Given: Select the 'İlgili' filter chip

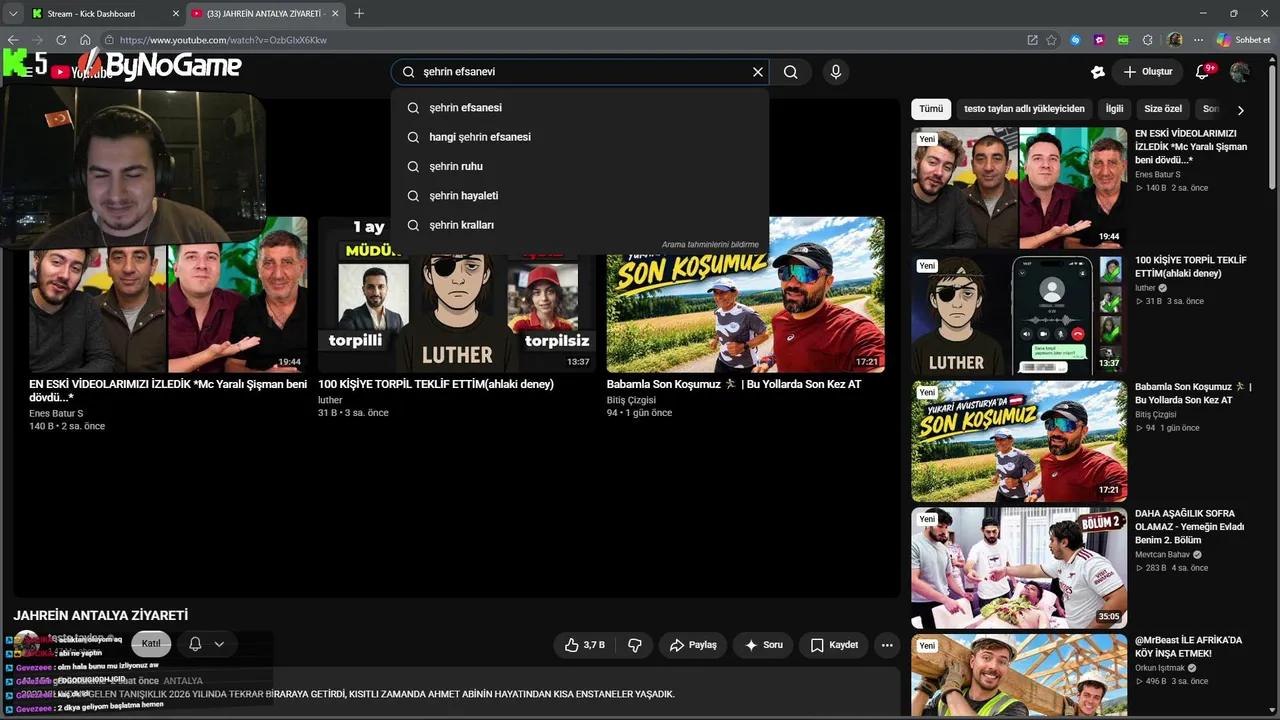Looking at the screenshot, I should click(1114, 109).
